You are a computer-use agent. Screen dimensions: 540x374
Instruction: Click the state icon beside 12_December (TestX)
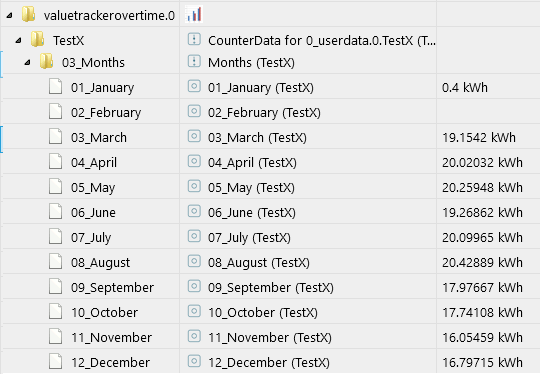pyautogui.click(x=194, y=361)
